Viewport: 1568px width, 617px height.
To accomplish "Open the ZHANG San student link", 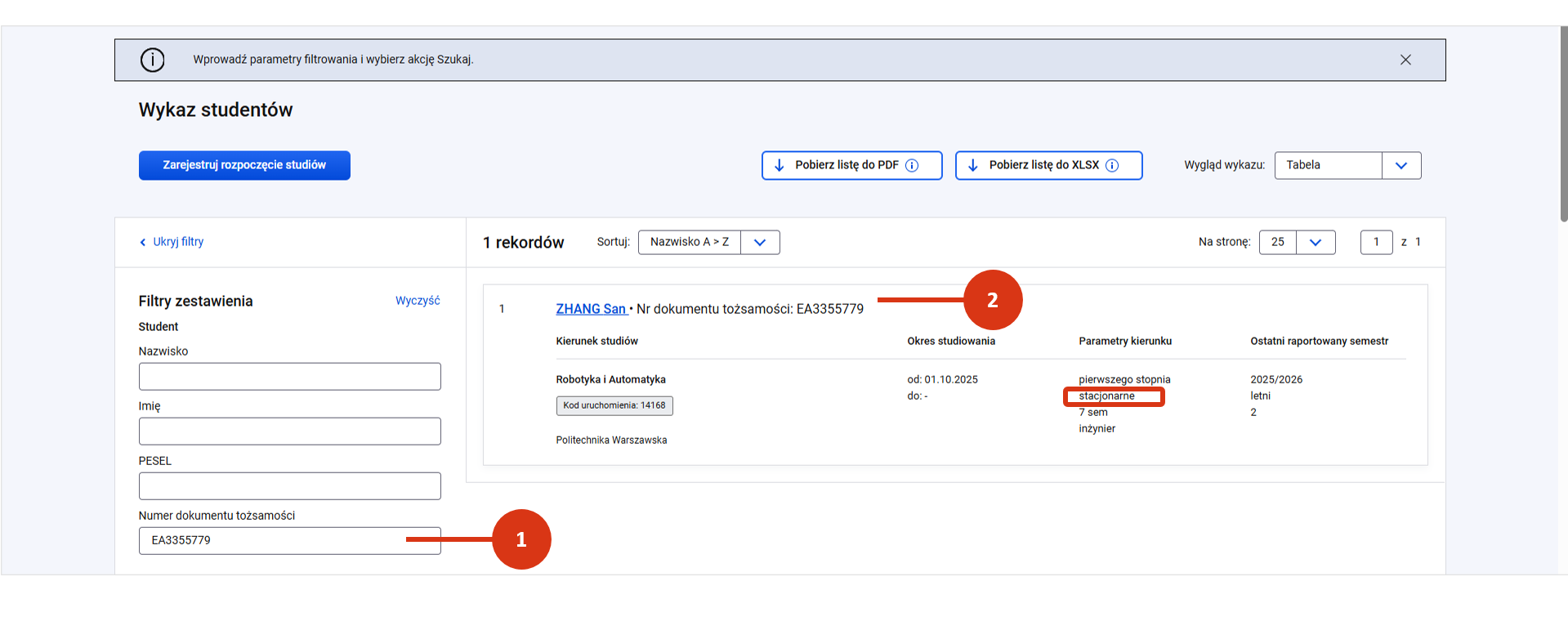I will (x=591, y=309).
